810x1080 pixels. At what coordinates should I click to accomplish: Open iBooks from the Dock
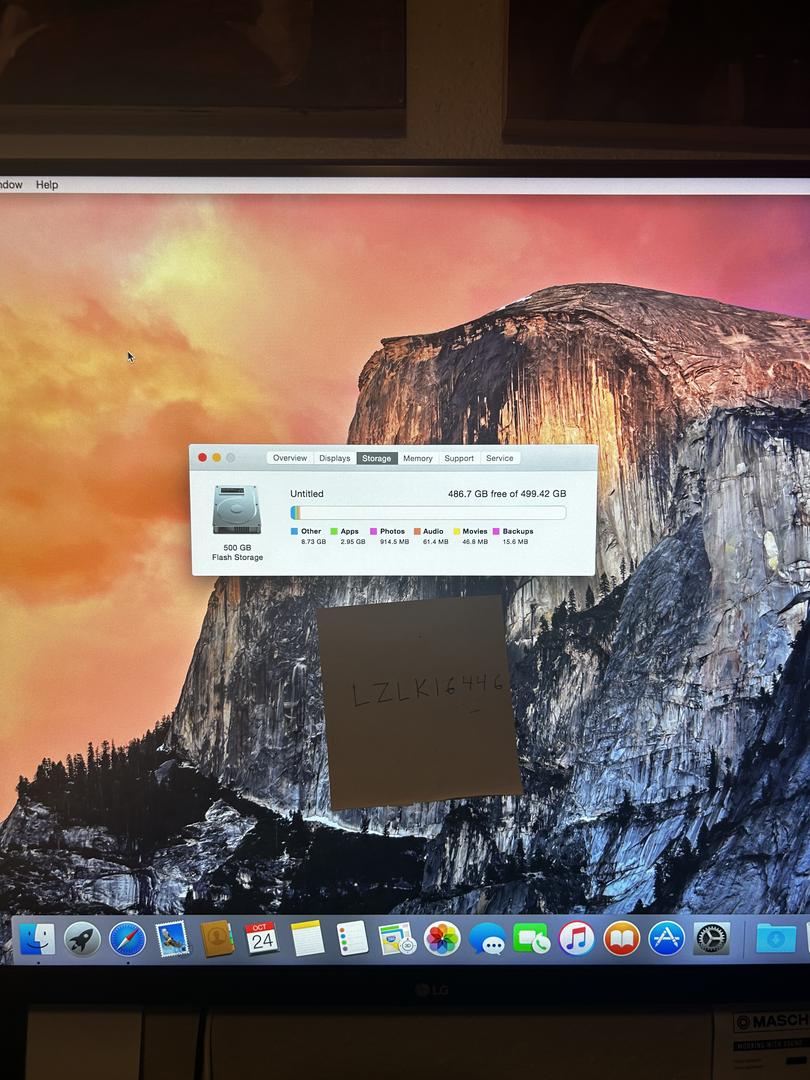pyautogui.click(x=621, y=939)
